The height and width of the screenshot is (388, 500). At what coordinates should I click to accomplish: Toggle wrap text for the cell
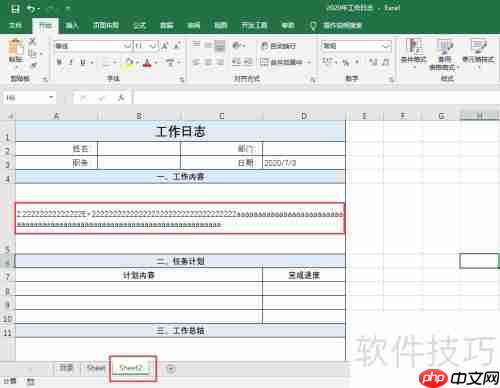coord(279,46)
